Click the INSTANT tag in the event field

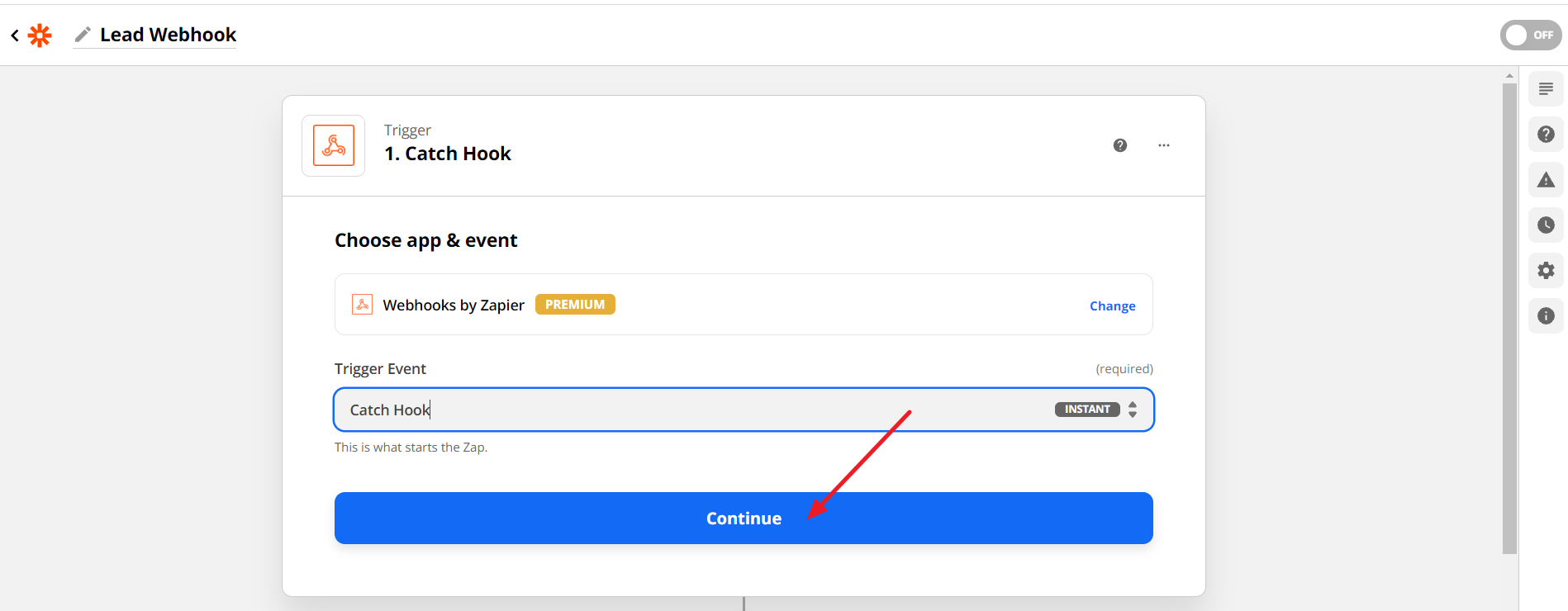pyautogui.click(x=1087, y=410)
